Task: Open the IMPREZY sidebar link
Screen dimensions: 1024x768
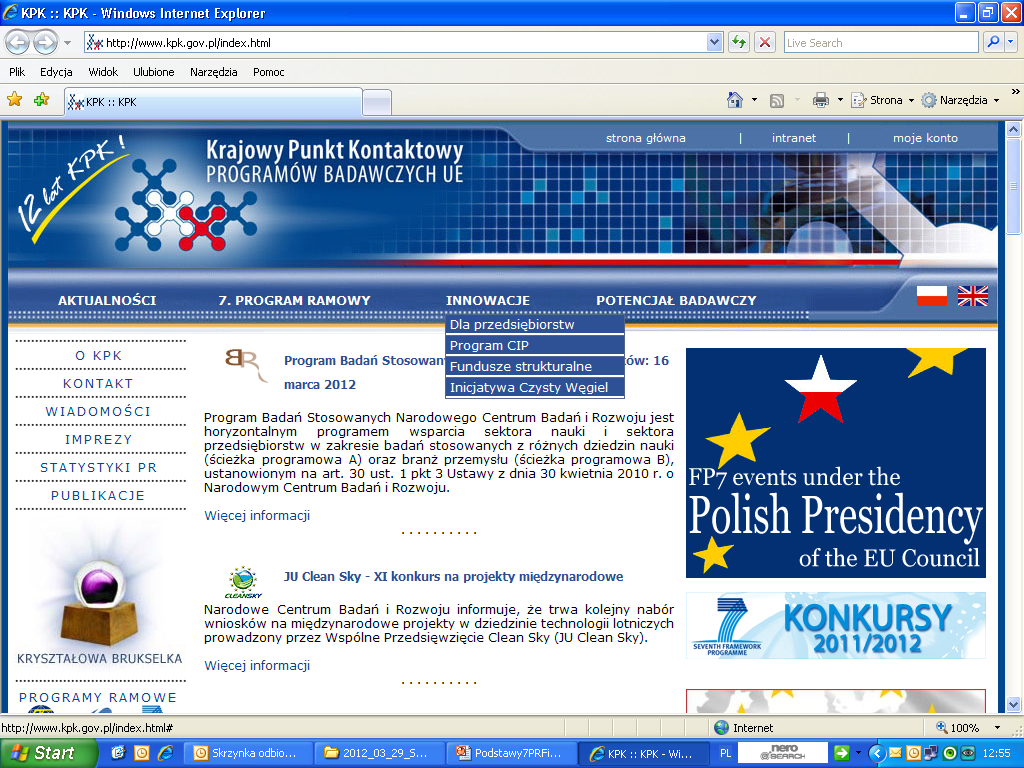Action: [x=99, y=440]
